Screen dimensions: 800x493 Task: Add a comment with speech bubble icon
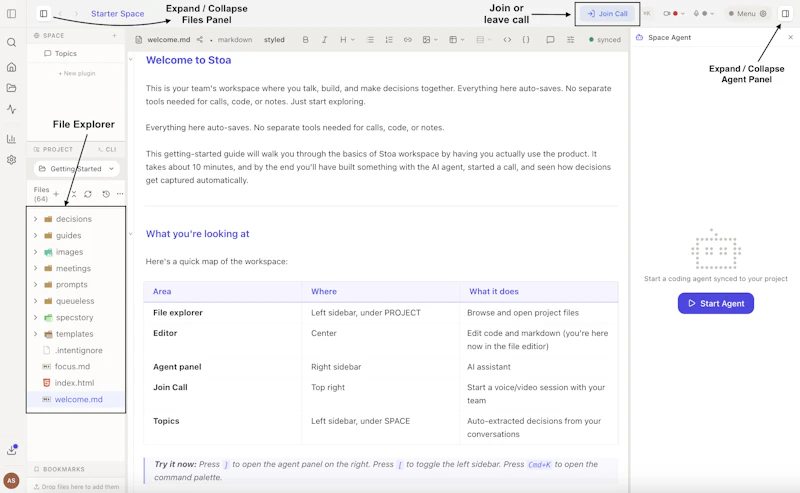[550, 40]
